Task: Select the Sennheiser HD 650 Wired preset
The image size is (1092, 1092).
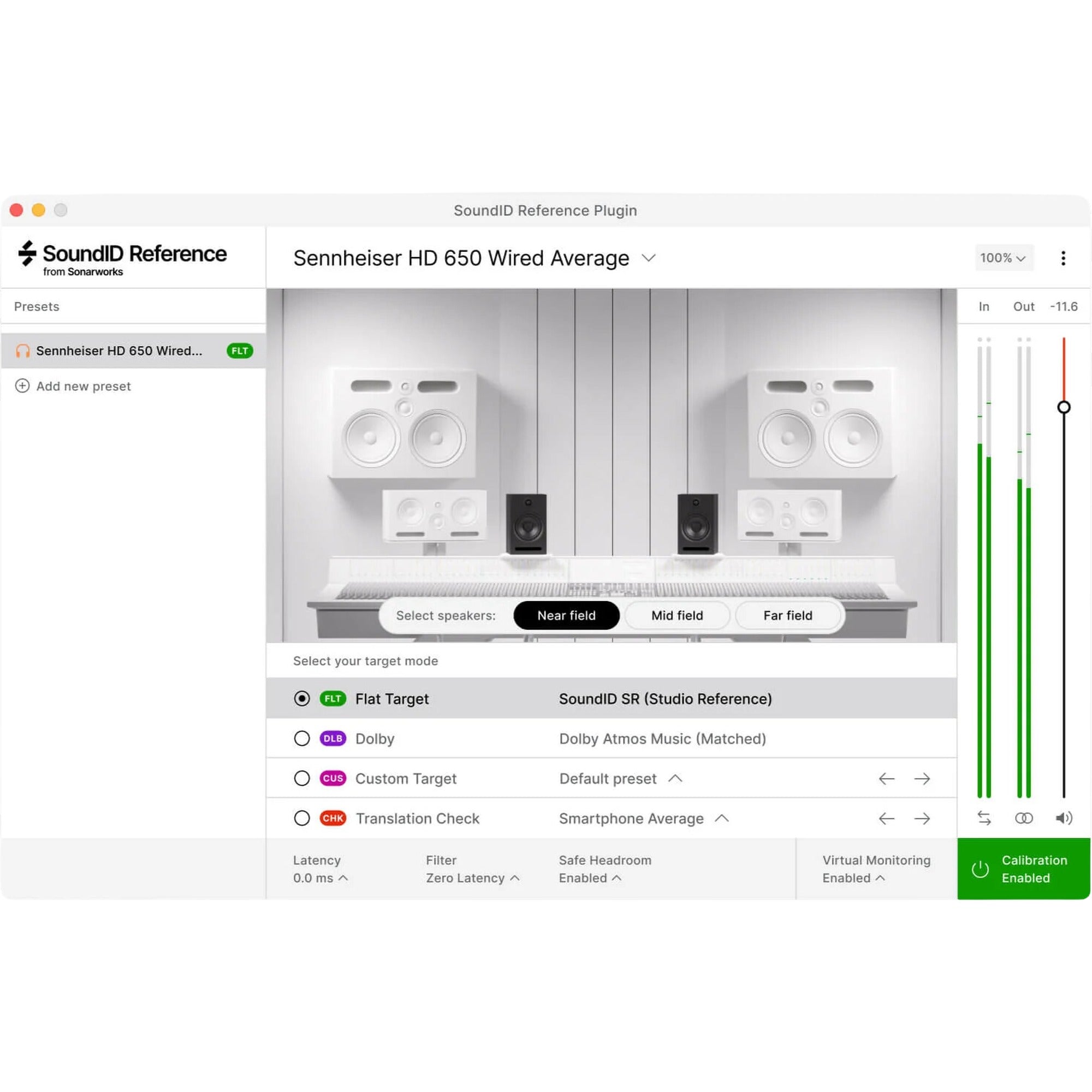Action: pos(133,351)
